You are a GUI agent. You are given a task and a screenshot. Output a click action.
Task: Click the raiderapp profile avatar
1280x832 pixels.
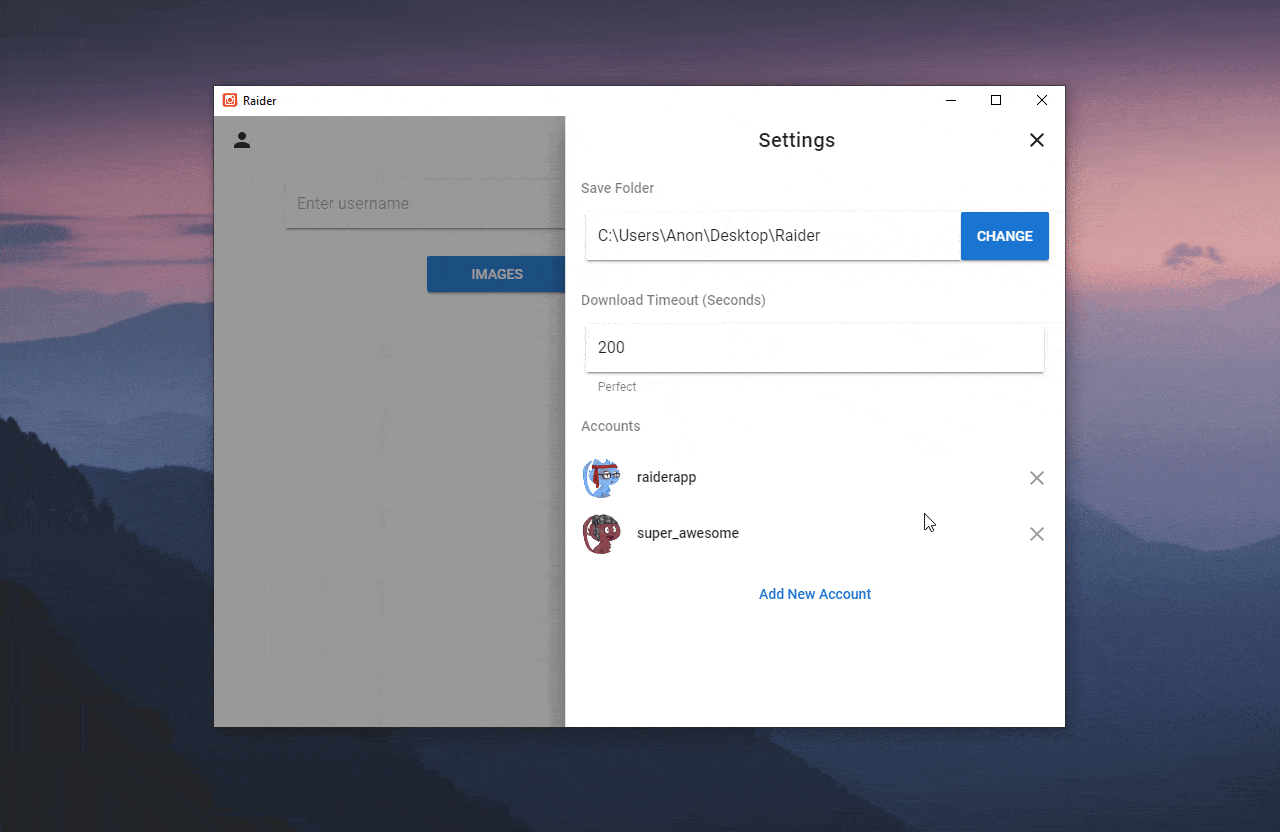click(x=602, y=478)
